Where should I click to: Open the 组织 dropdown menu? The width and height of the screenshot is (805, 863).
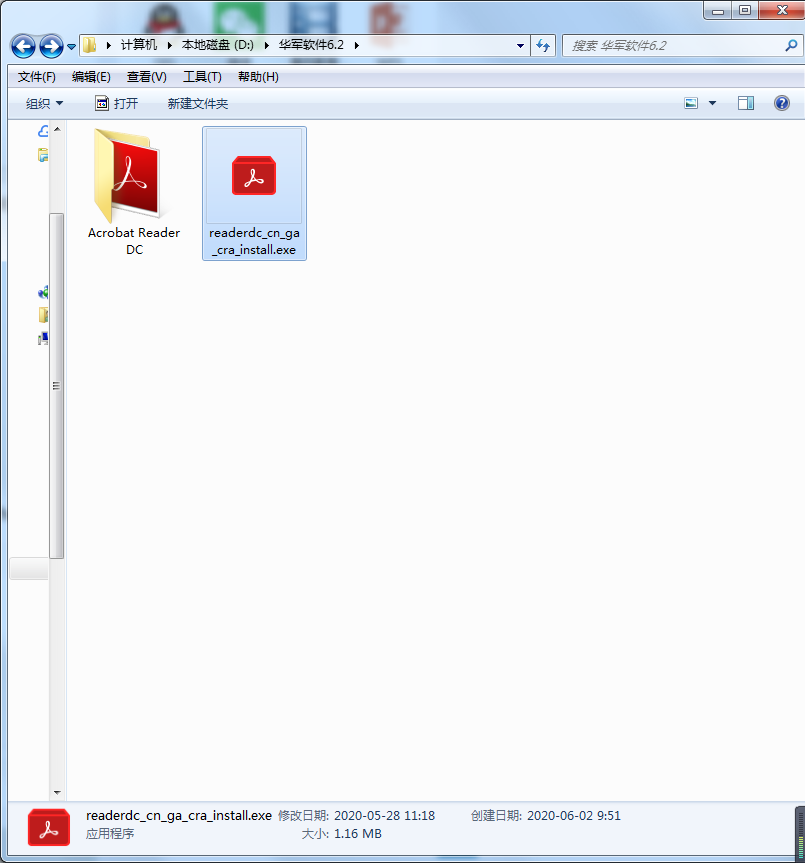tap(44, 103)
